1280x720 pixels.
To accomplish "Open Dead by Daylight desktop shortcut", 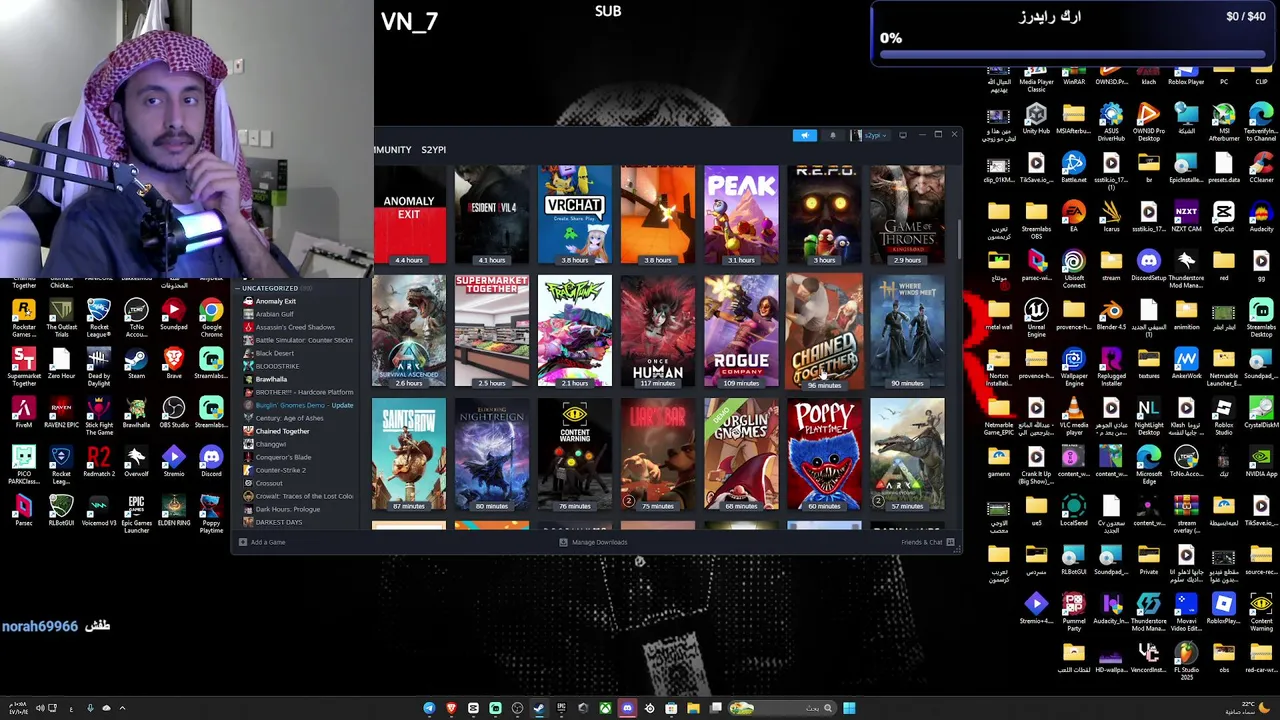I will tap(99, 367).
